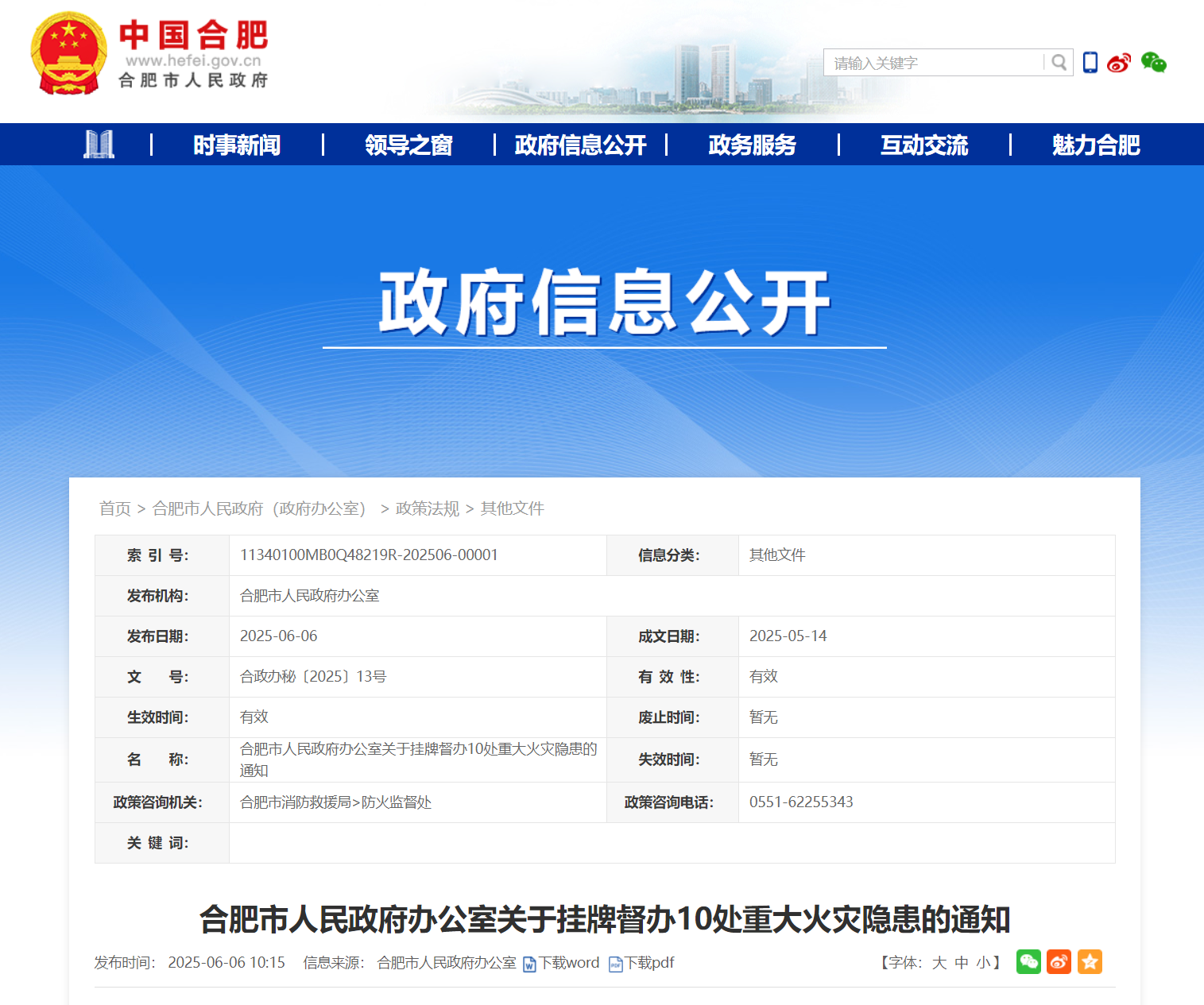
Task: Click 生效时间 value 有效
Action: click(x=254, y=717)
